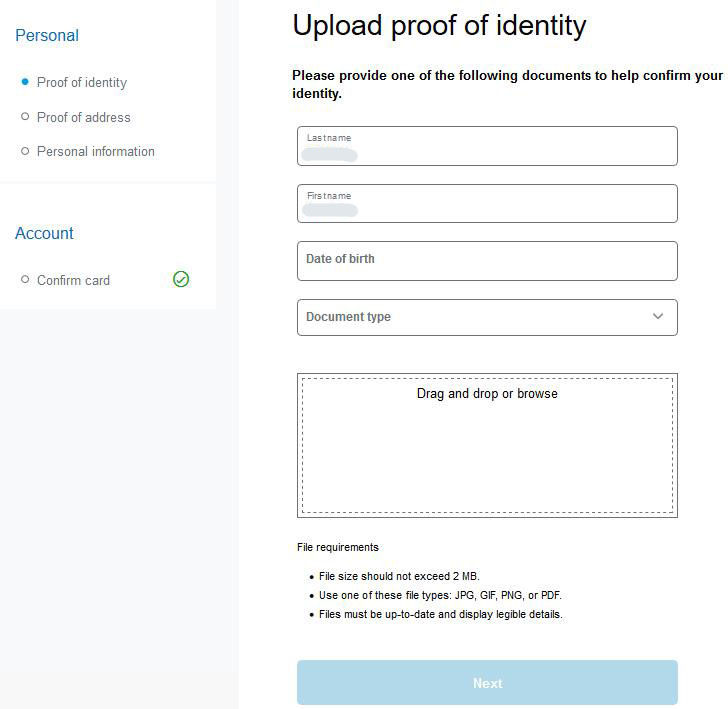Screen dimensions: 728x709
Task: Expand the Document type chevron arrow
Action: coord(657,317)
